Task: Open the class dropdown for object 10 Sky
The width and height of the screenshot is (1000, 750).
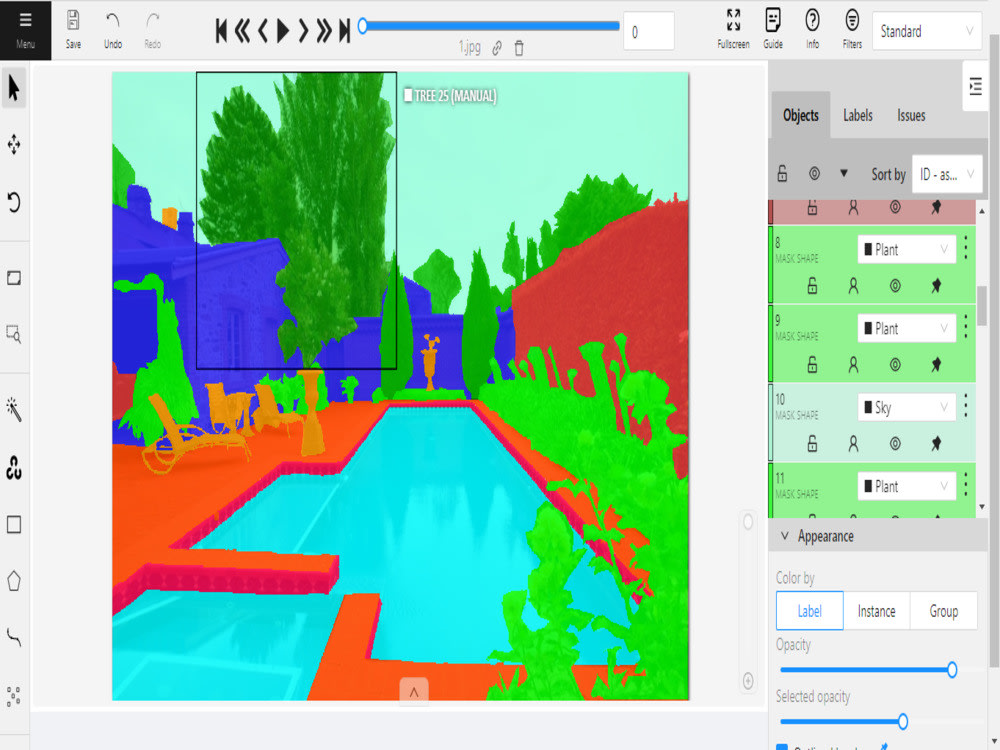Action: pyautogui.click(x=905, y=407)
